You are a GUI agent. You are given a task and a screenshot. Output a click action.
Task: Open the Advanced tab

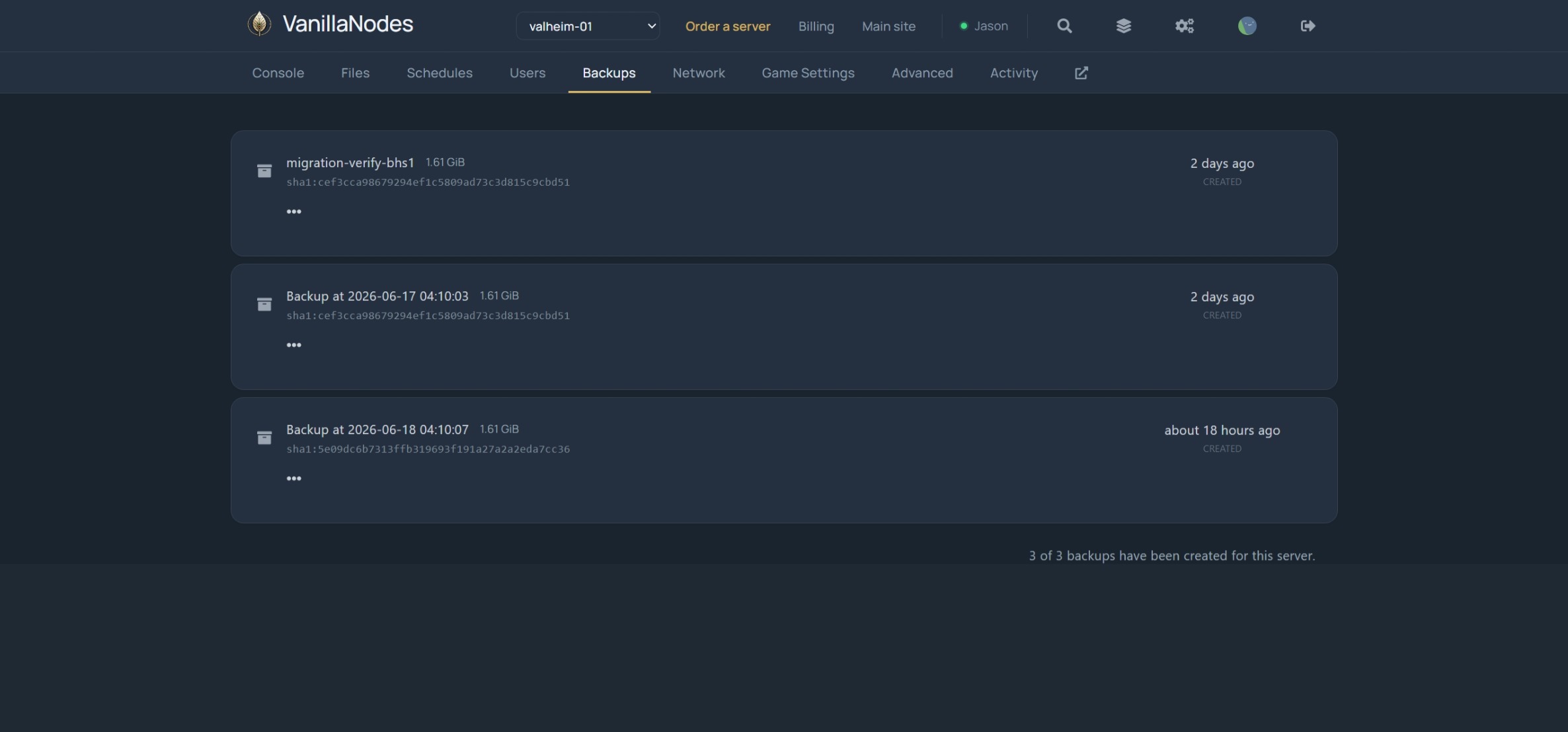922,73
